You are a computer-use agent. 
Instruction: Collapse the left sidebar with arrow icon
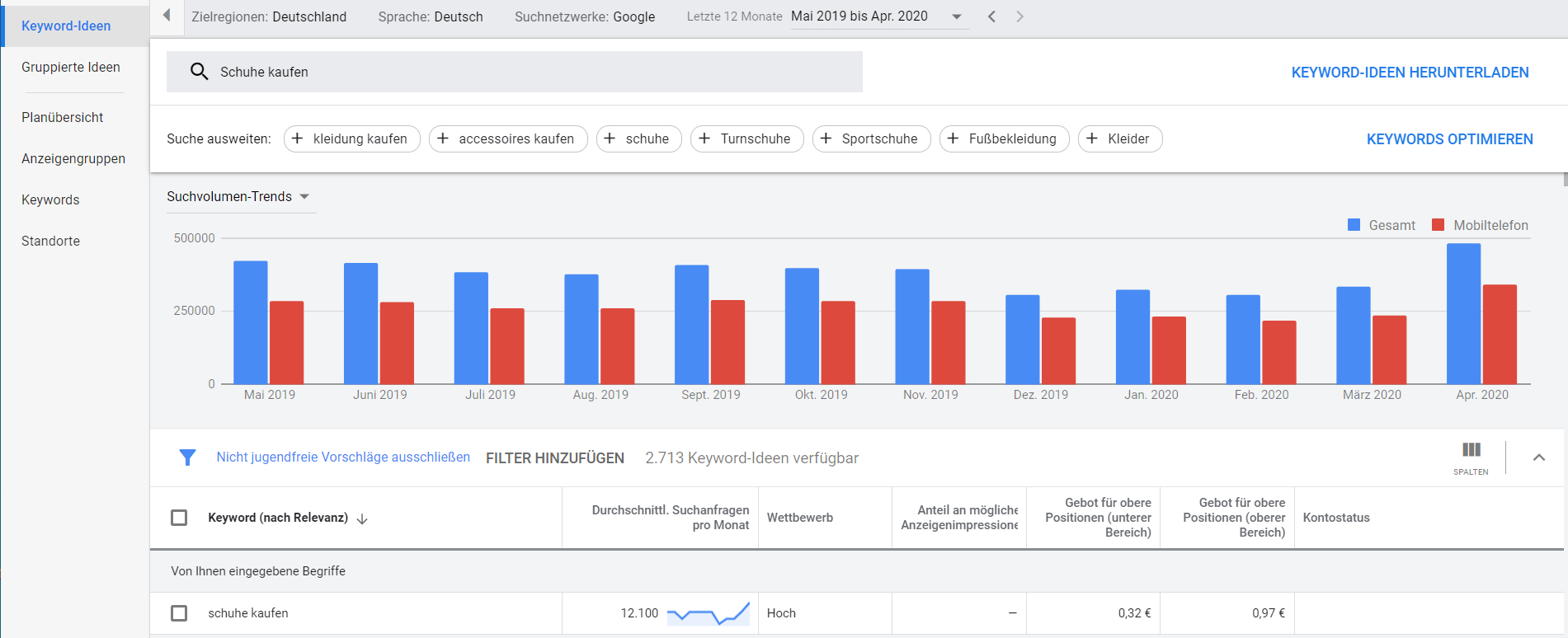(x=167, y=16)
